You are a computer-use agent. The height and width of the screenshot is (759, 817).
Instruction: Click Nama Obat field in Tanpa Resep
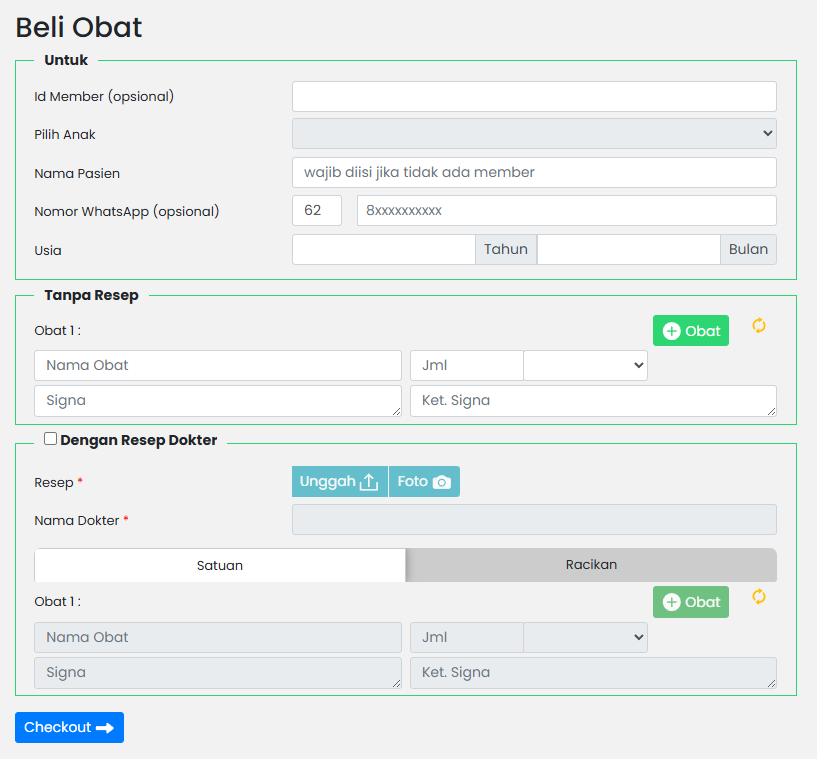pos(218,366)
